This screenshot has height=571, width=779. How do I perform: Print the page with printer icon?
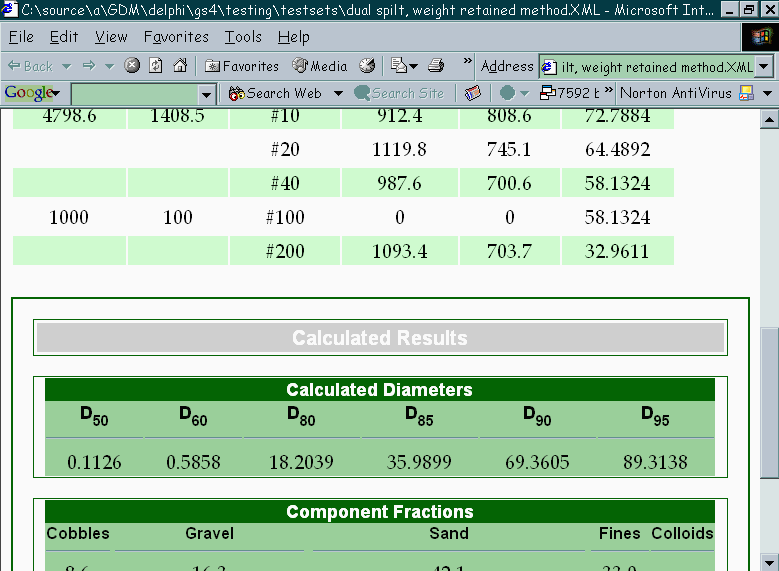(436, 66)
